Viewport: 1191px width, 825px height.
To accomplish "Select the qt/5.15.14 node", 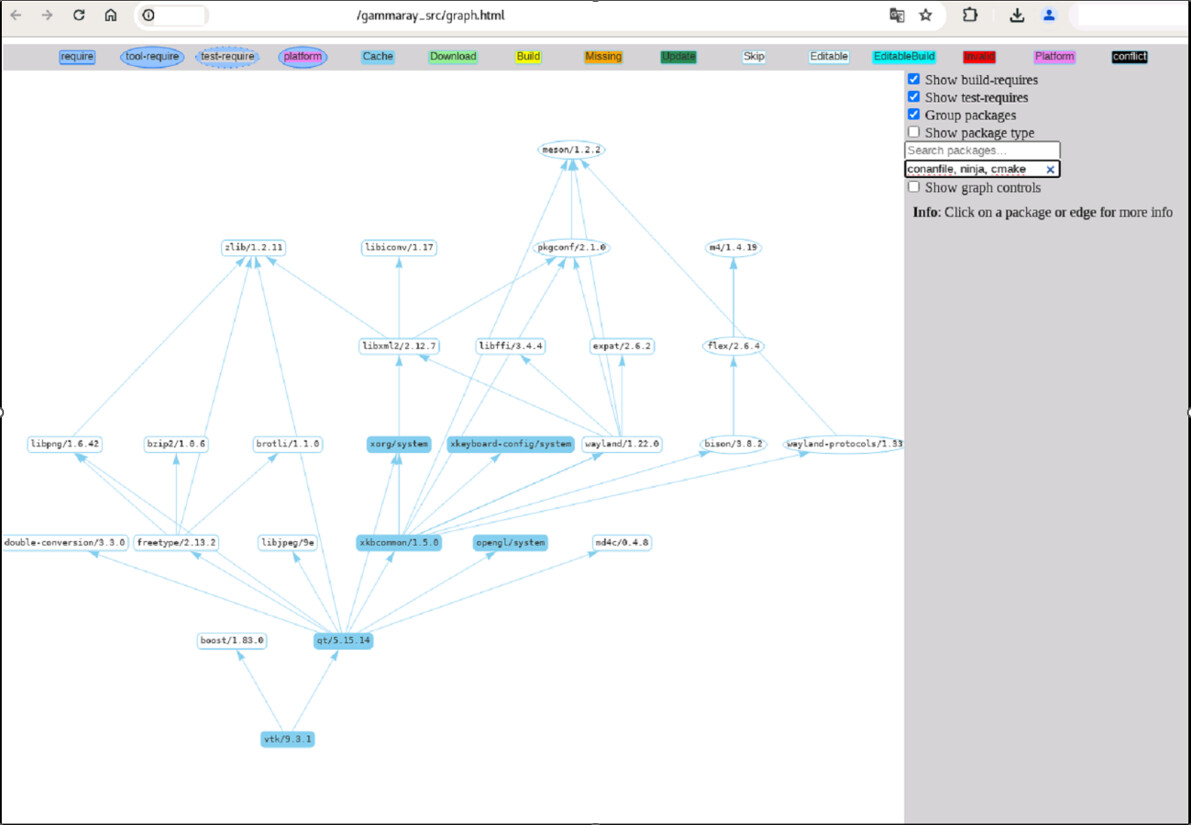I will 343,641.
